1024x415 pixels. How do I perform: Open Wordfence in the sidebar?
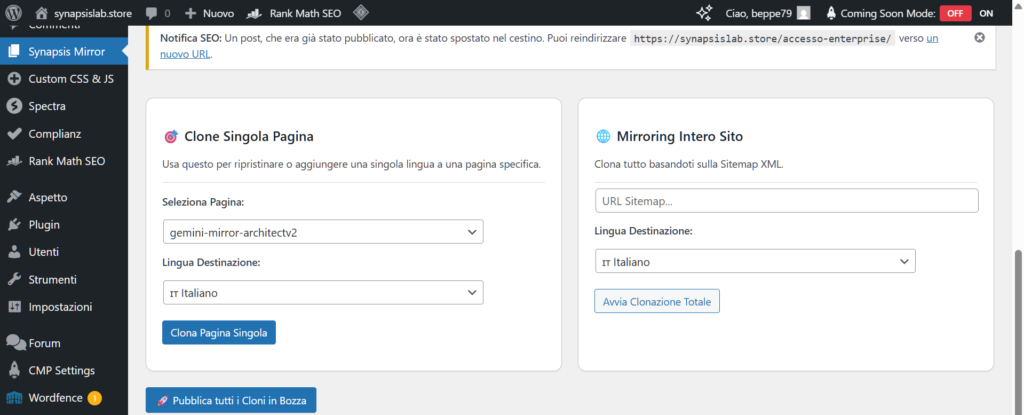pos(58,397)
